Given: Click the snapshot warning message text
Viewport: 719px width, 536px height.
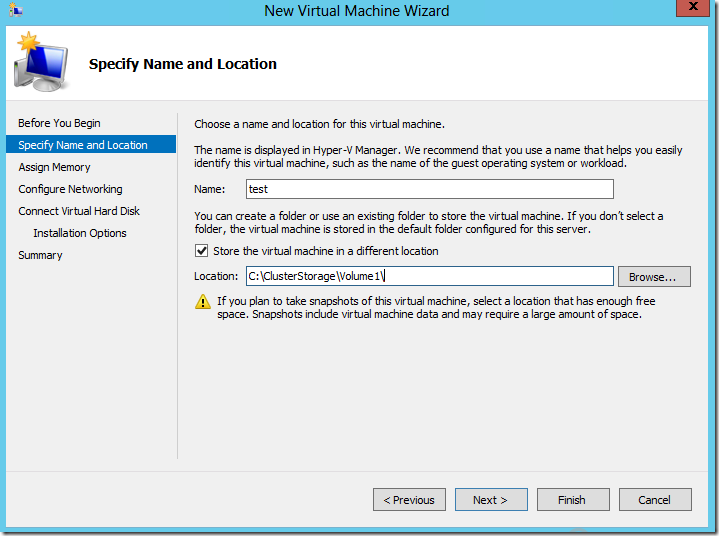Looking at the screenshot, I should click(436, 307).
